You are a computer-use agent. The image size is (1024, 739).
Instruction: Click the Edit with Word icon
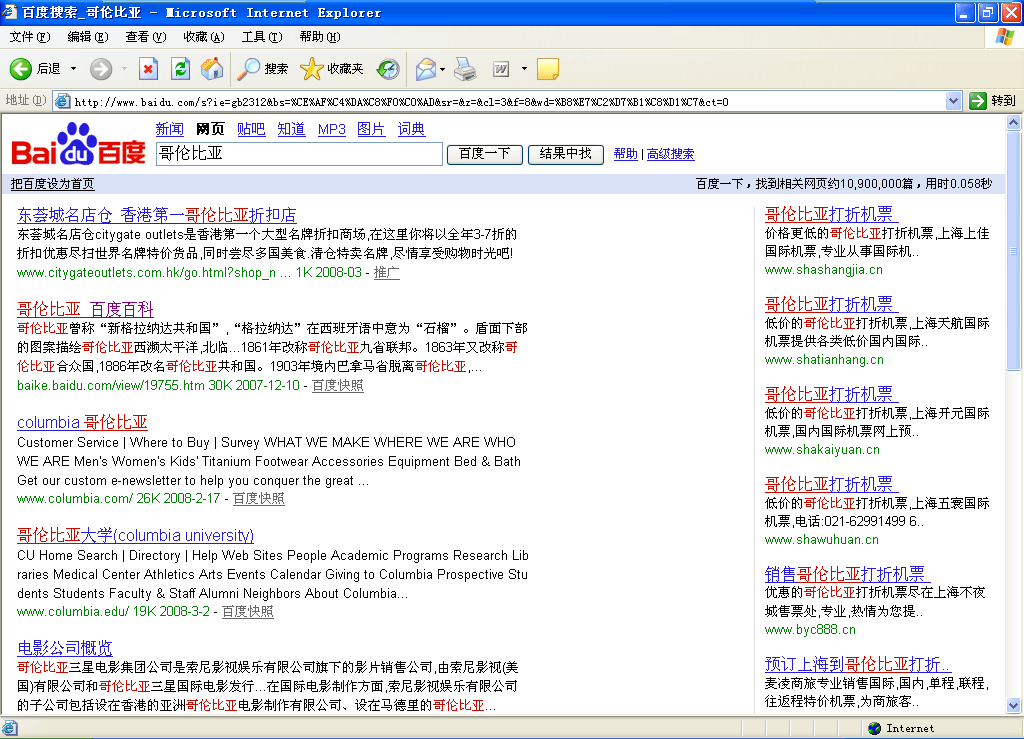point(501,69)
